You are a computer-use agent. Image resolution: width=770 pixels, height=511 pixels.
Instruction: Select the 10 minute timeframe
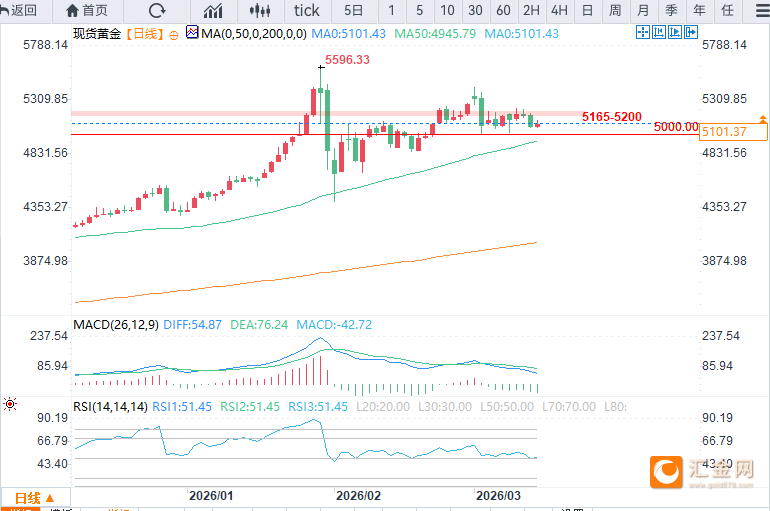pos(447,10)
